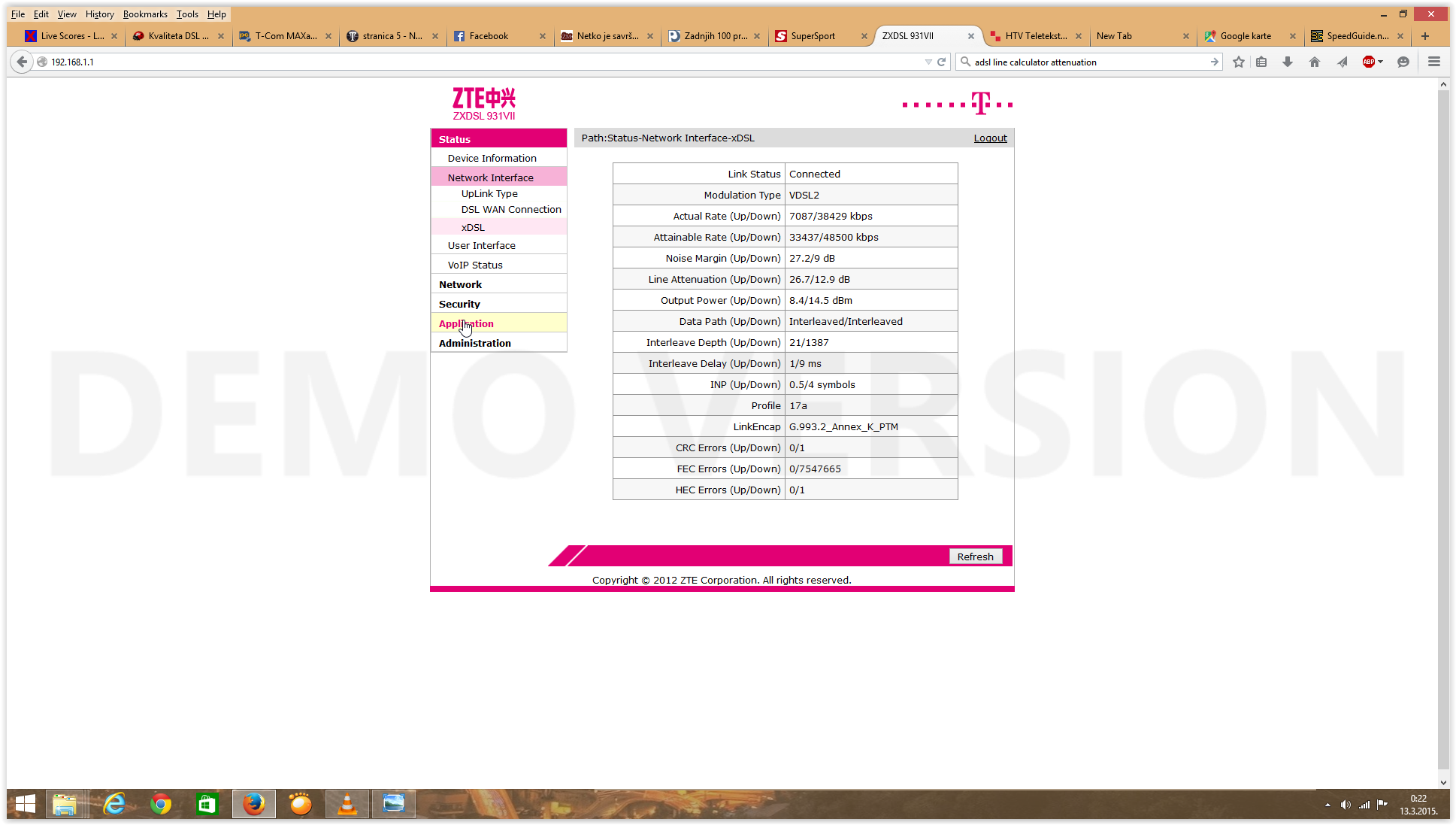Click the page reload icon

941,62
